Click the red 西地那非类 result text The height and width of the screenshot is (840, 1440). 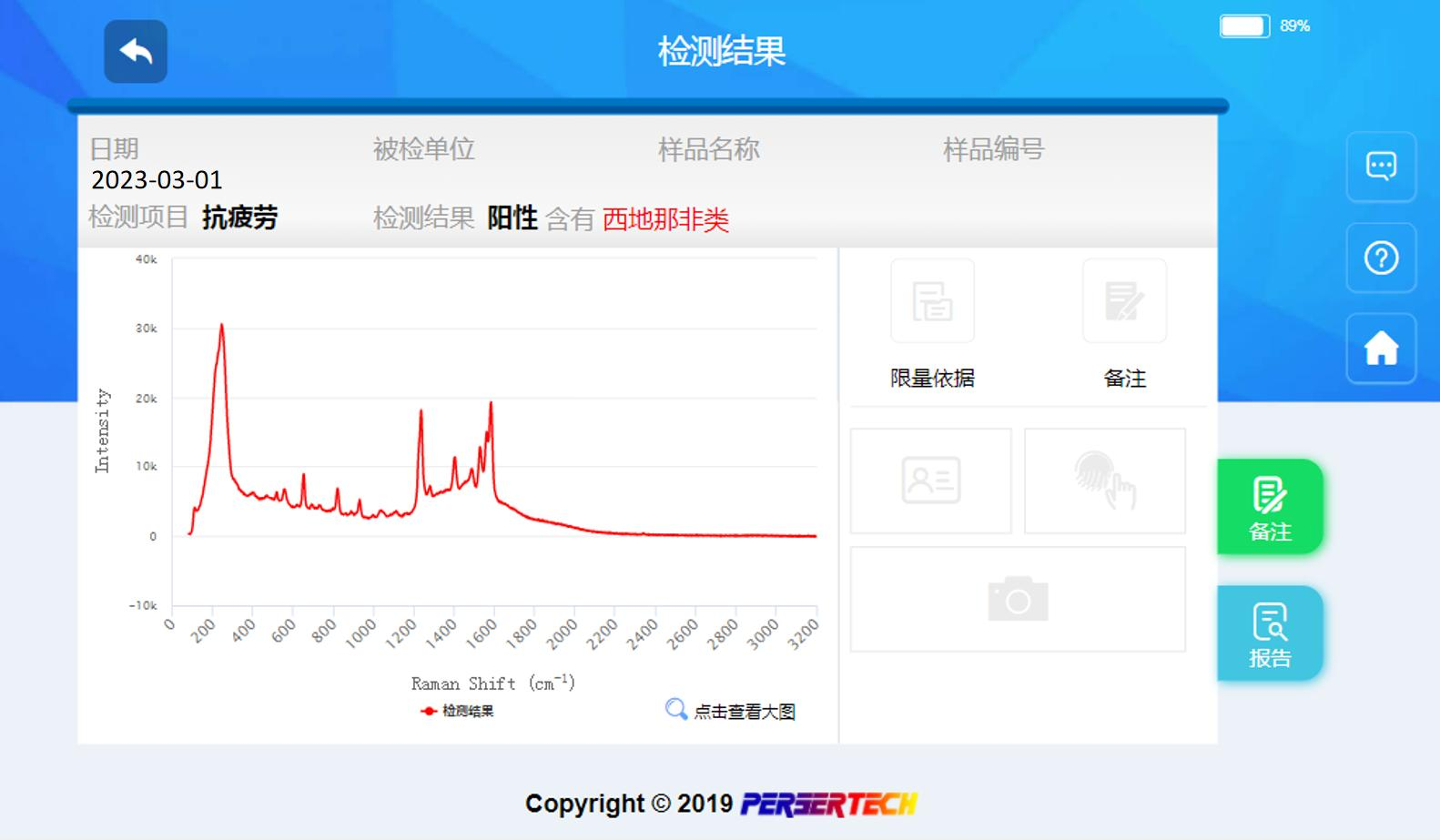pyautogui.click(x=665, y=219)
